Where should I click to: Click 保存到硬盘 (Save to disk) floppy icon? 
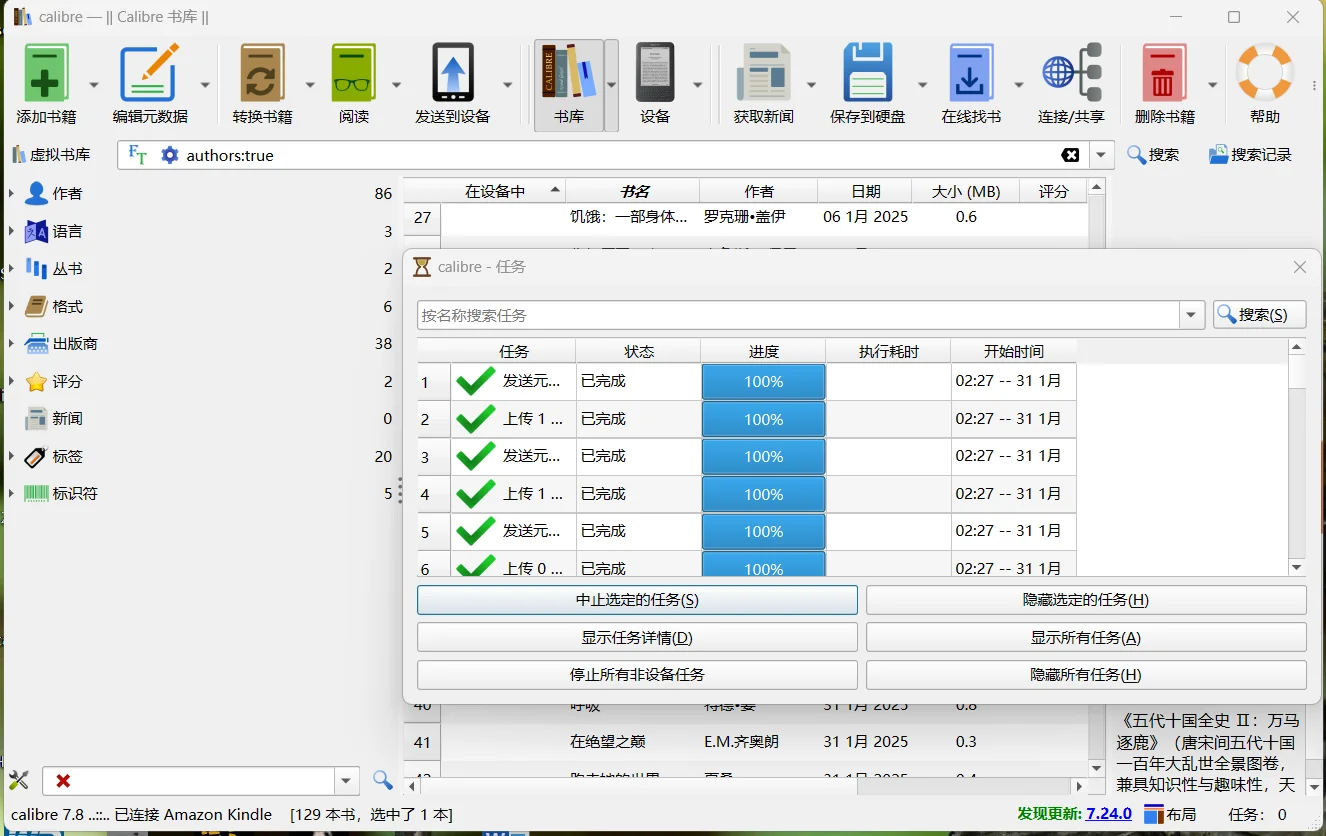click(867, 73)
